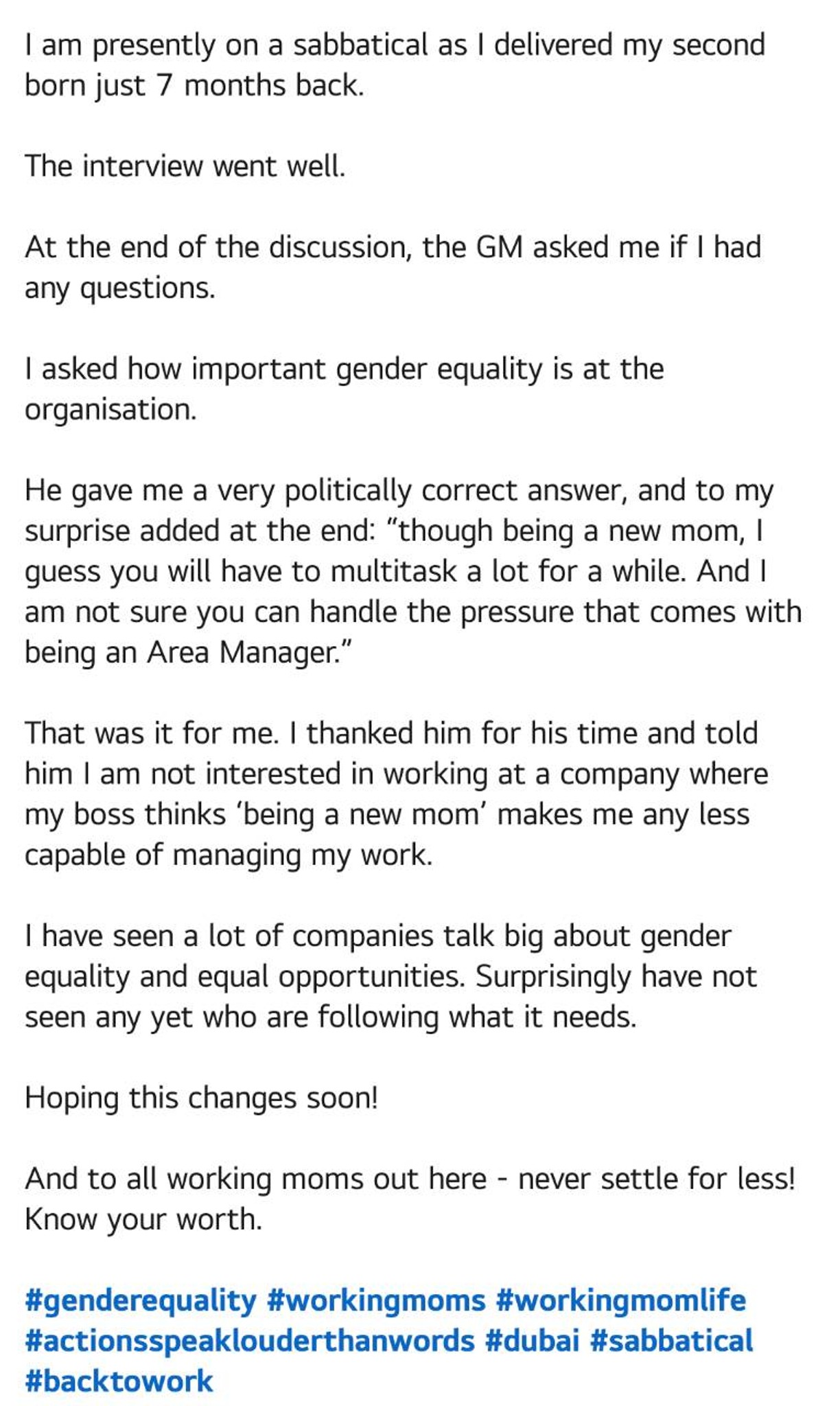Click the paragraph about being on a sabbatical
This screenshot has height=1406, width=840.
coord(395,65)
